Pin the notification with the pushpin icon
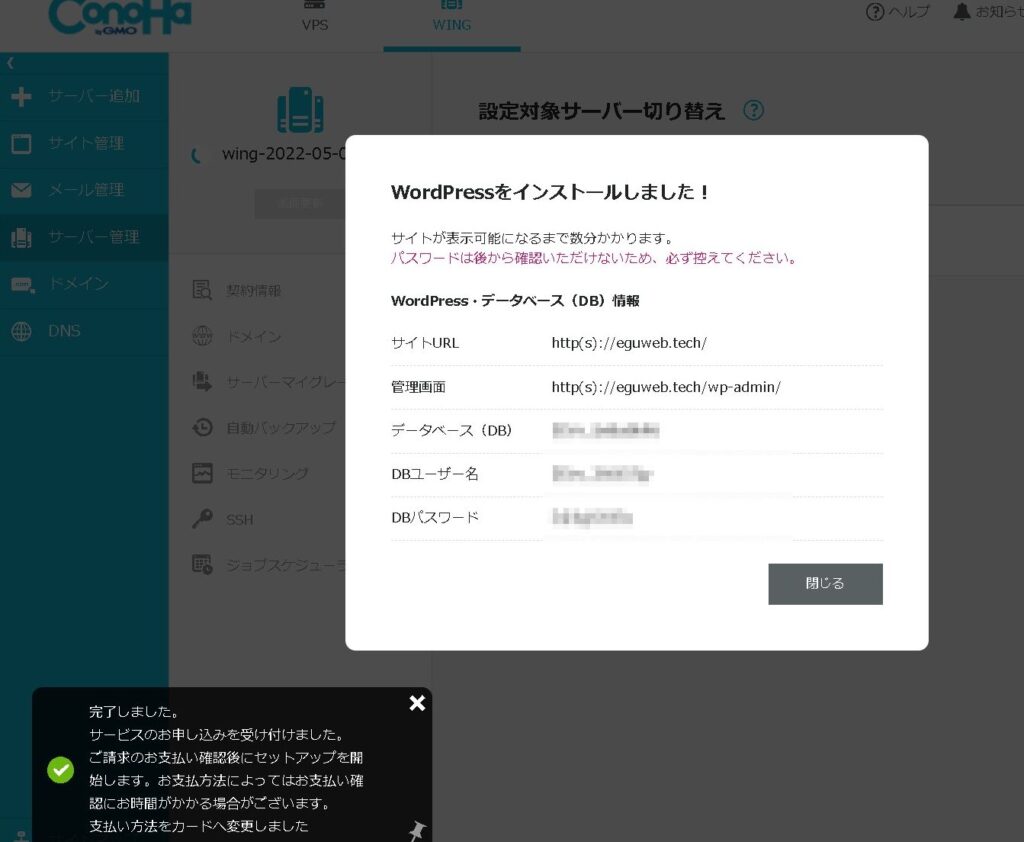The width and height of the screenshot is (1024, 842). coord(417,829)
